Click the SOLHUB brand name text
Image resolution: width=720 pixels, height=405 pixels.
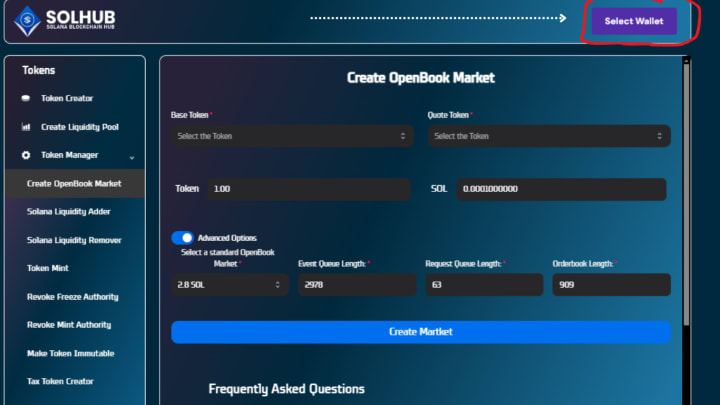[x=81, y=17]
